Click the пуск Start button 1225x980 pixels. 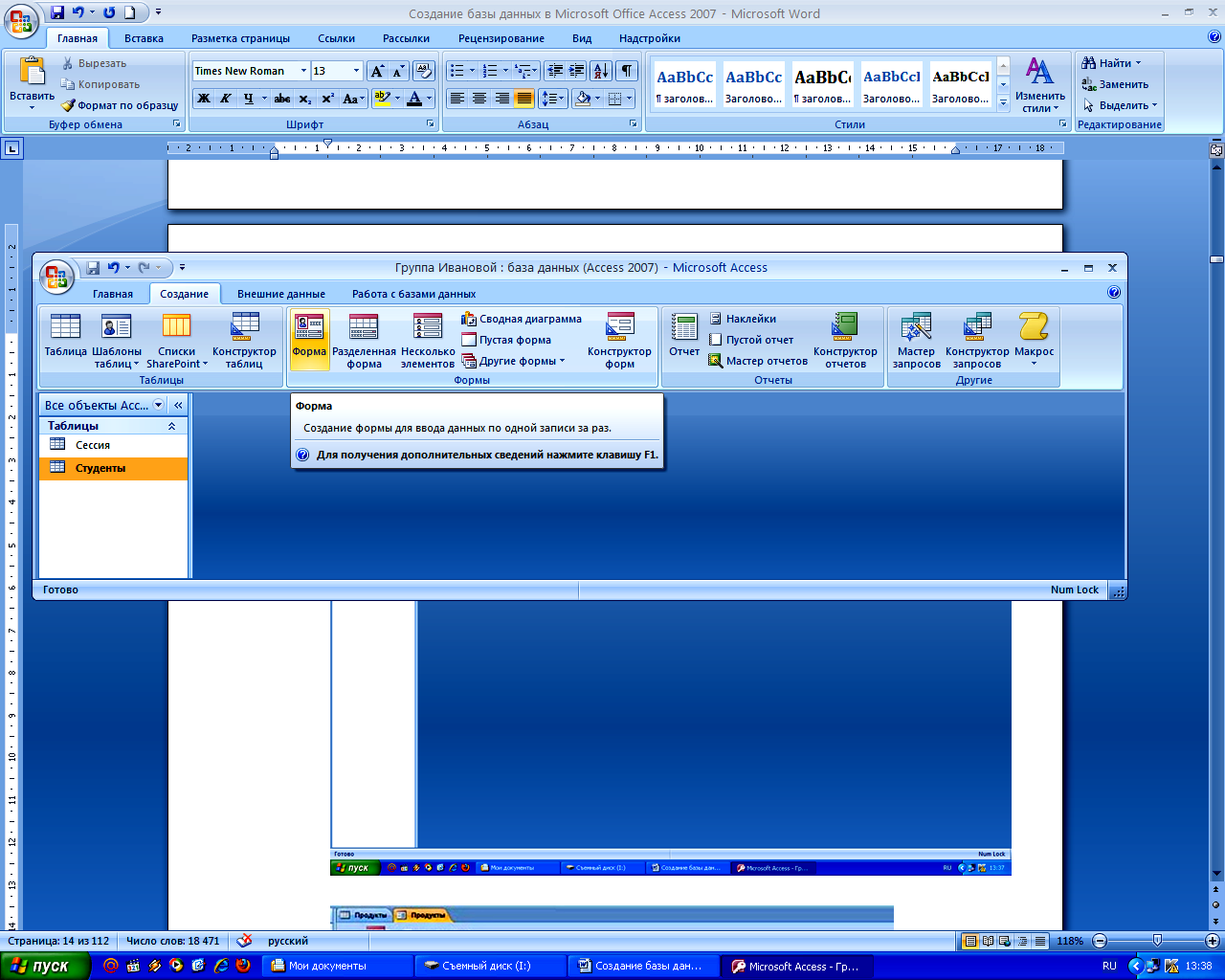click(x=45, y=966)
